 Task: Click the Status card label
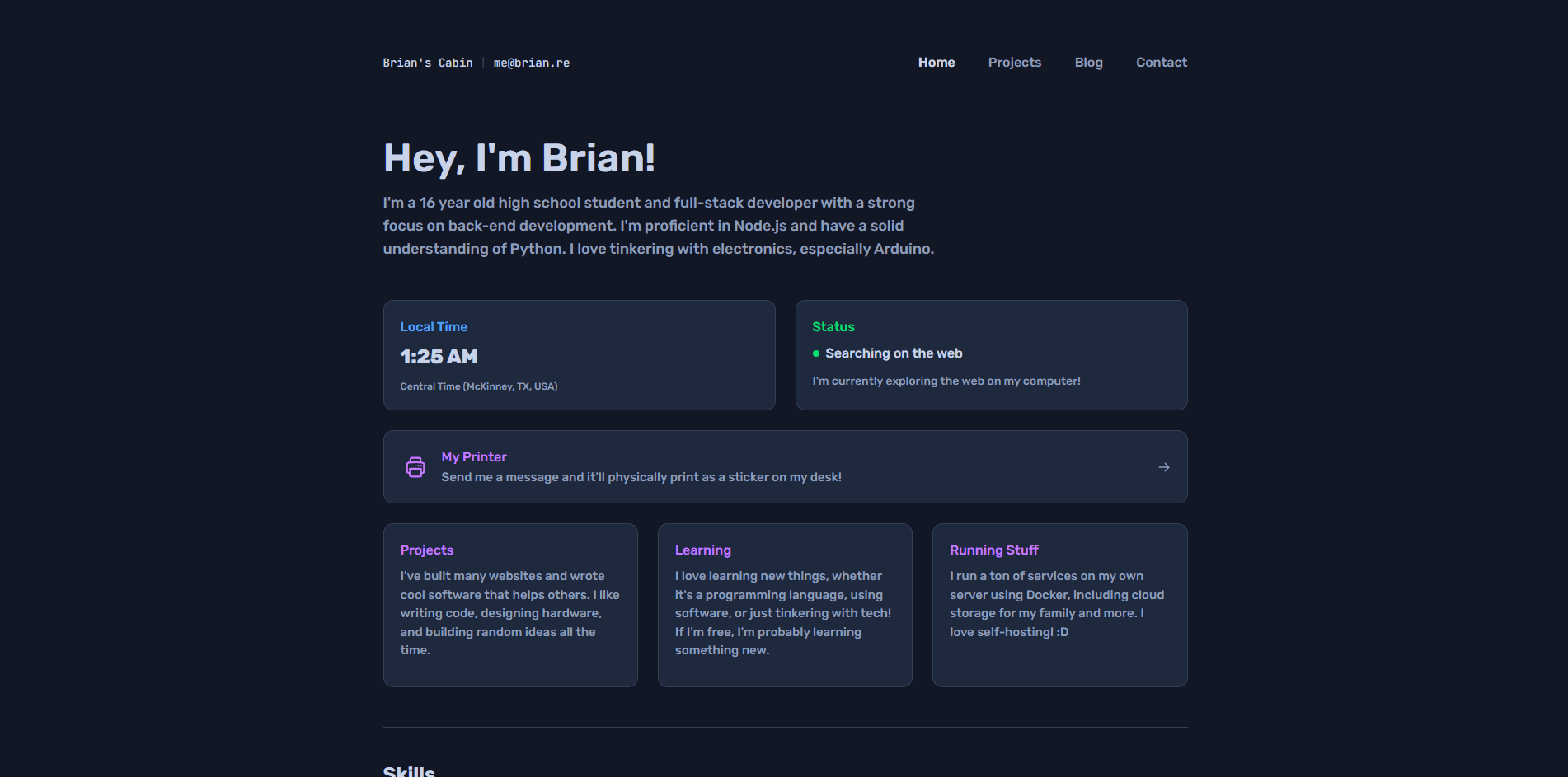point(833,327)
